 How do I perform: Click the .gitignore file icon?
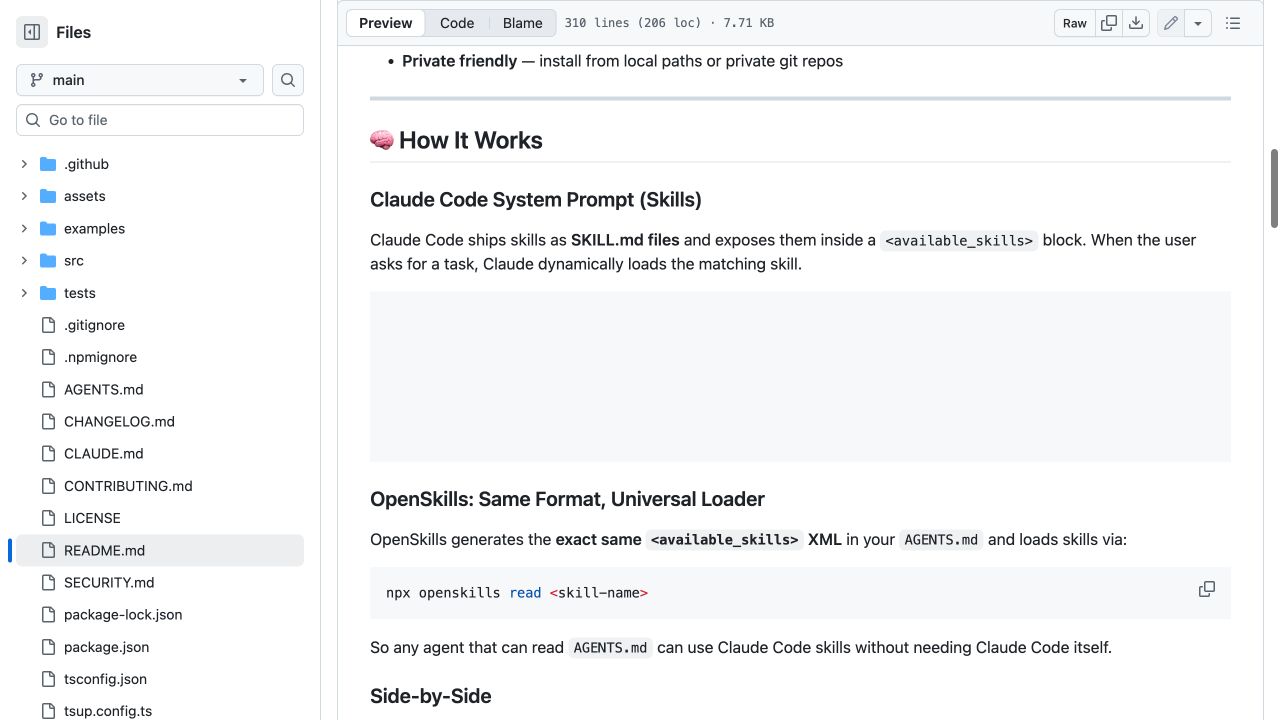click(48, 325)
